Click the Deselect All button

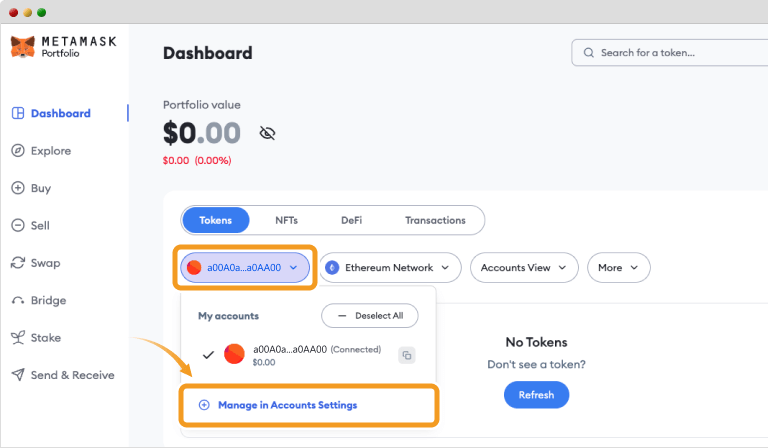370,316
